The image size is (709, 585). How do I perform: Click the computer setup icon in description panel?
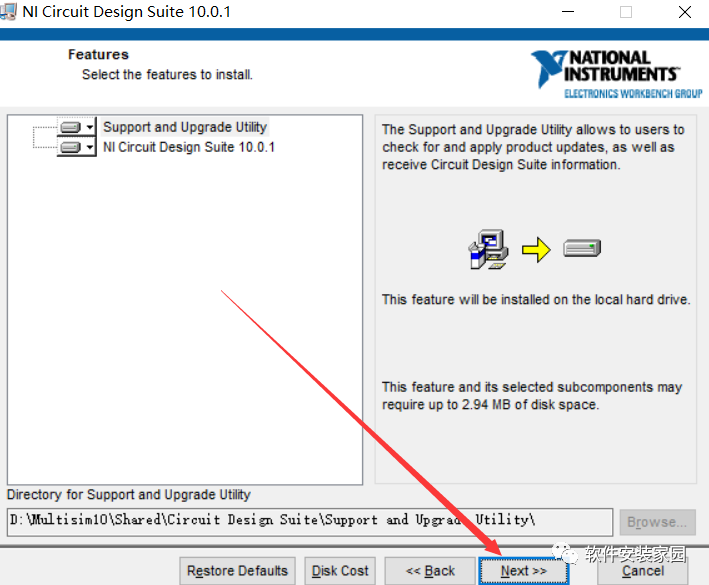[488, 249]
